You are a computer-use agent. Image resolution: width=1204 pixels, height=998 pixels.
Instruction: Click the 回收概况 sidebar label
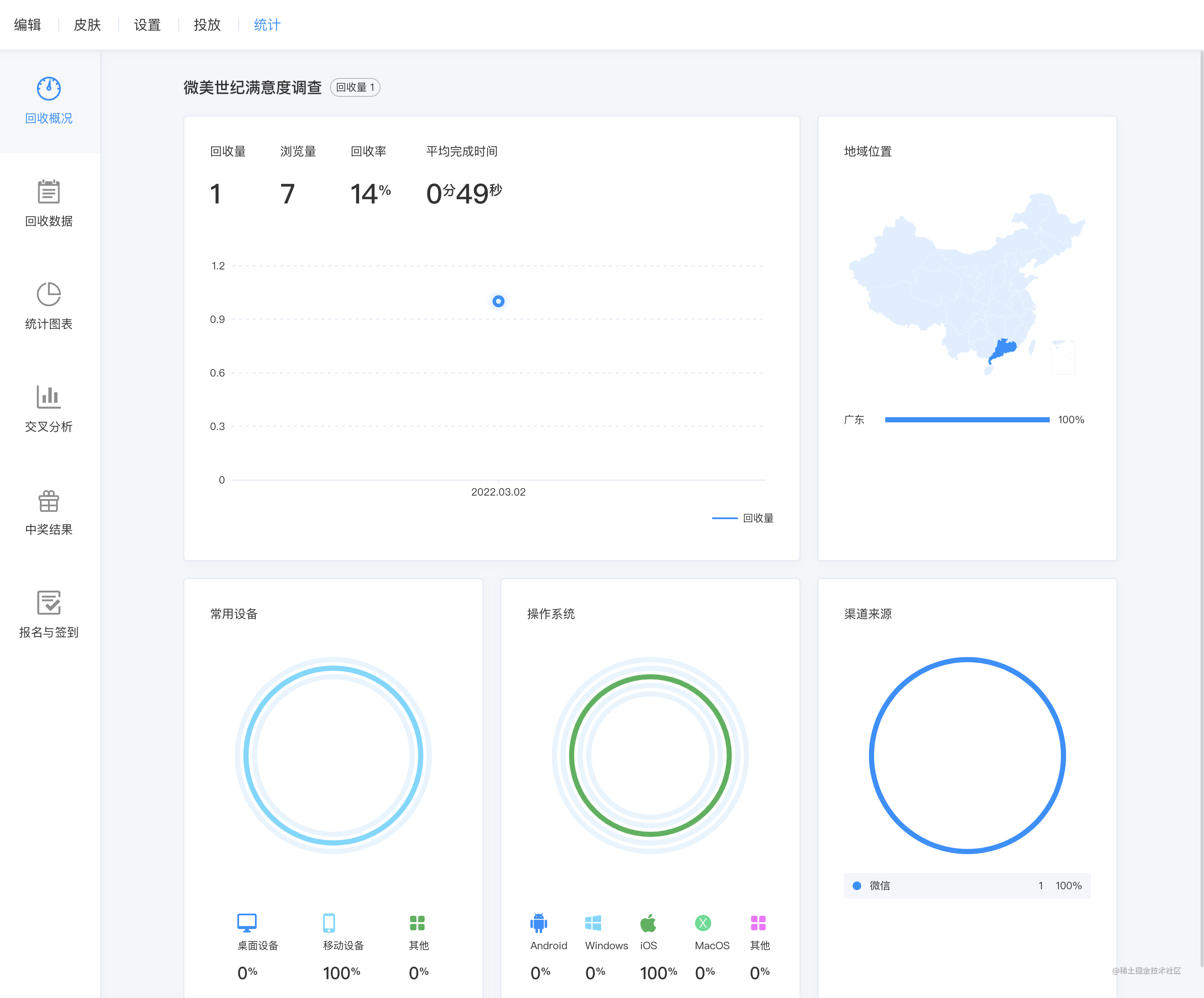tap(49, 118)
